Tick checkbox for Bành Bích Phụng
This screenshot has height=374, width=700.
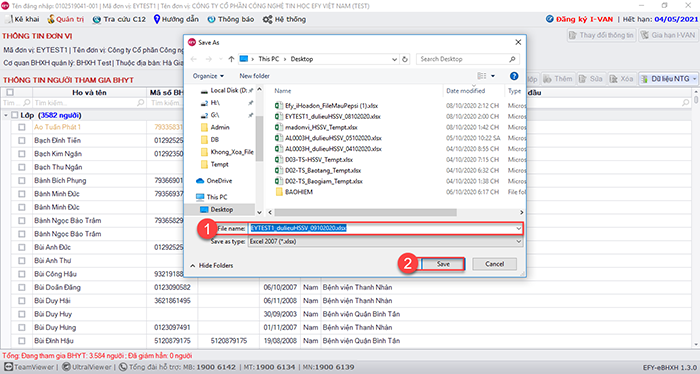tap(21, 180)
